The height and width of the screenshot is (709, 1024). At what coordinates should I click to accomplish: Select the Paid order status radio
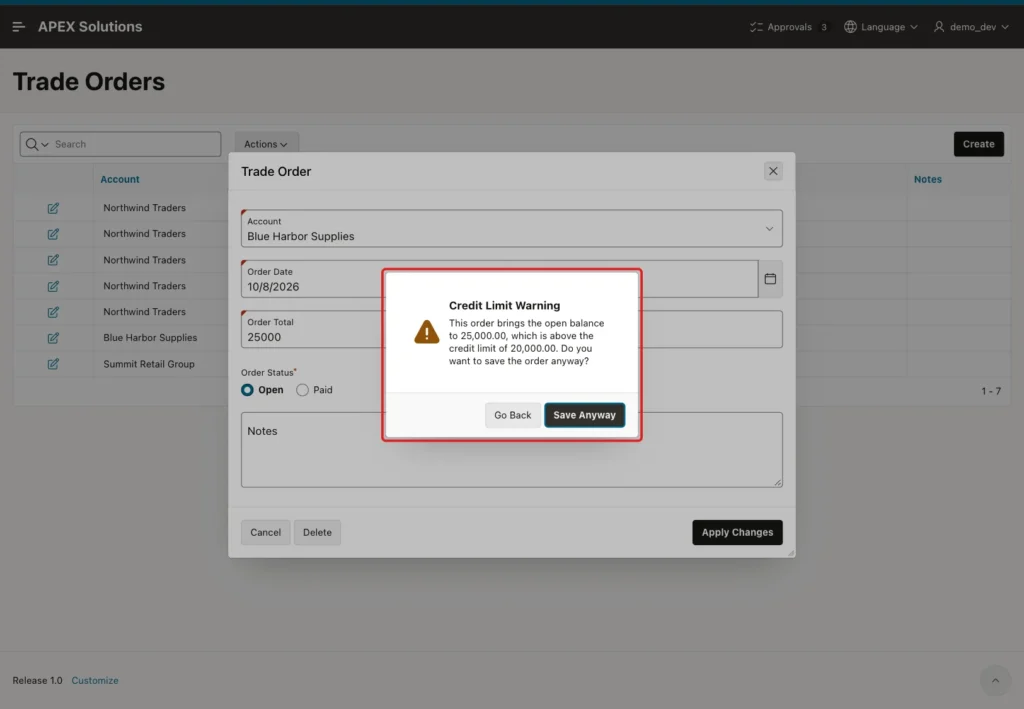(x=302, y=390)
